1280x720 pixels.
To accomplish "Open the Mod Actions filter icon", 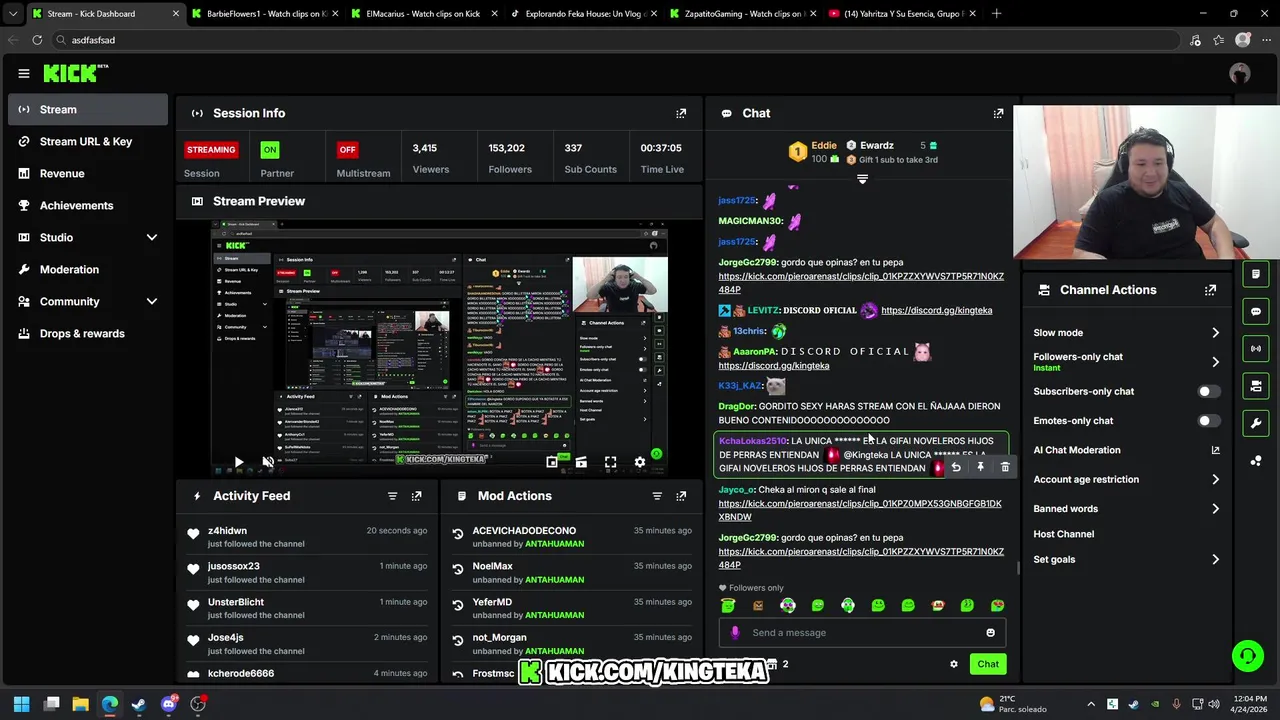I will 657,496.
